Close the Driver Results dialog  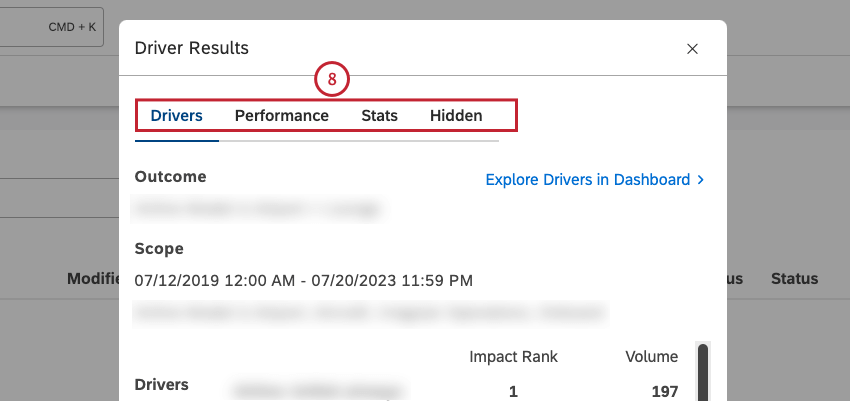692,49
